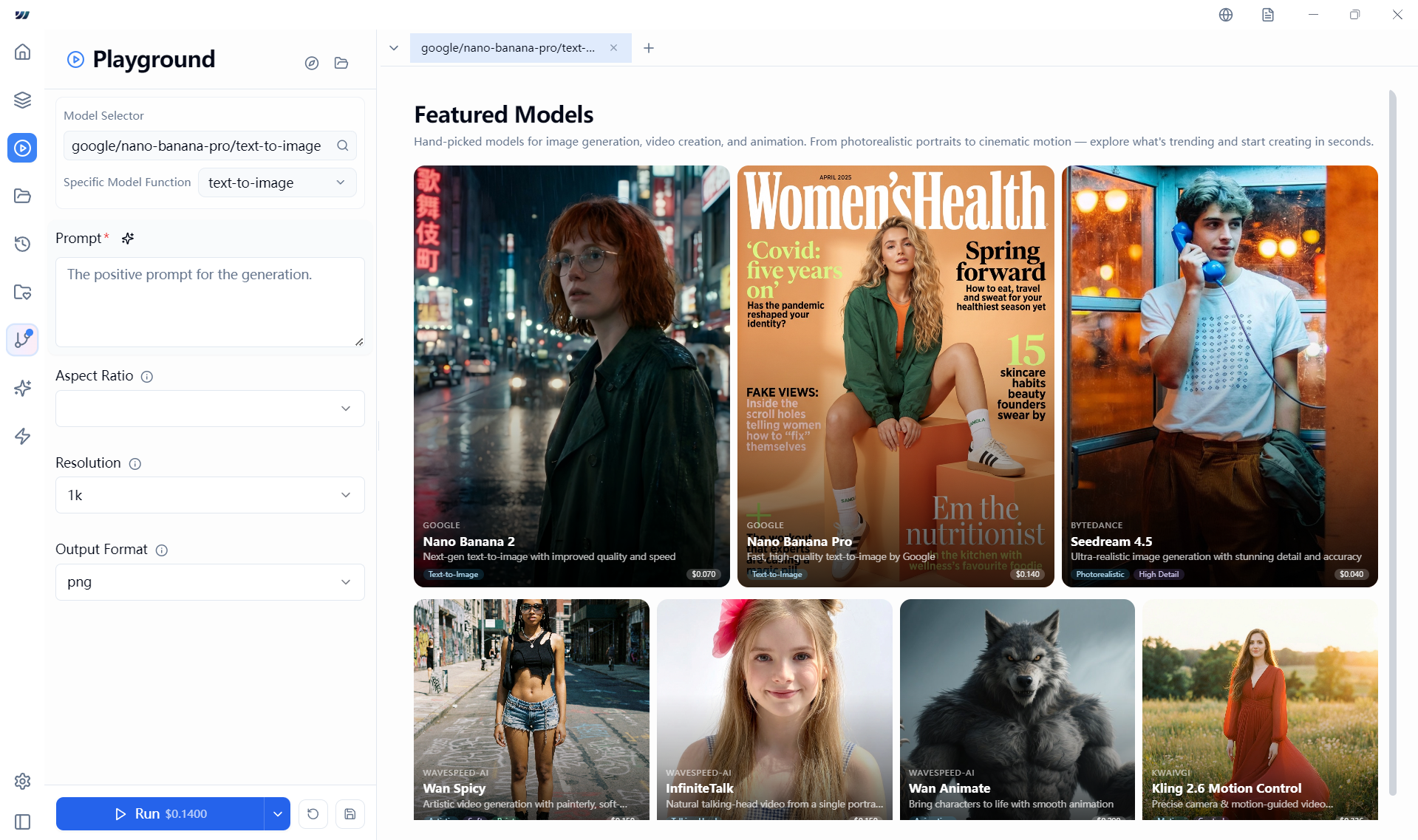Click the sparkle prompt optimizer icon
The height and width of the screenshot is (840, 1418).
(128, 239)
